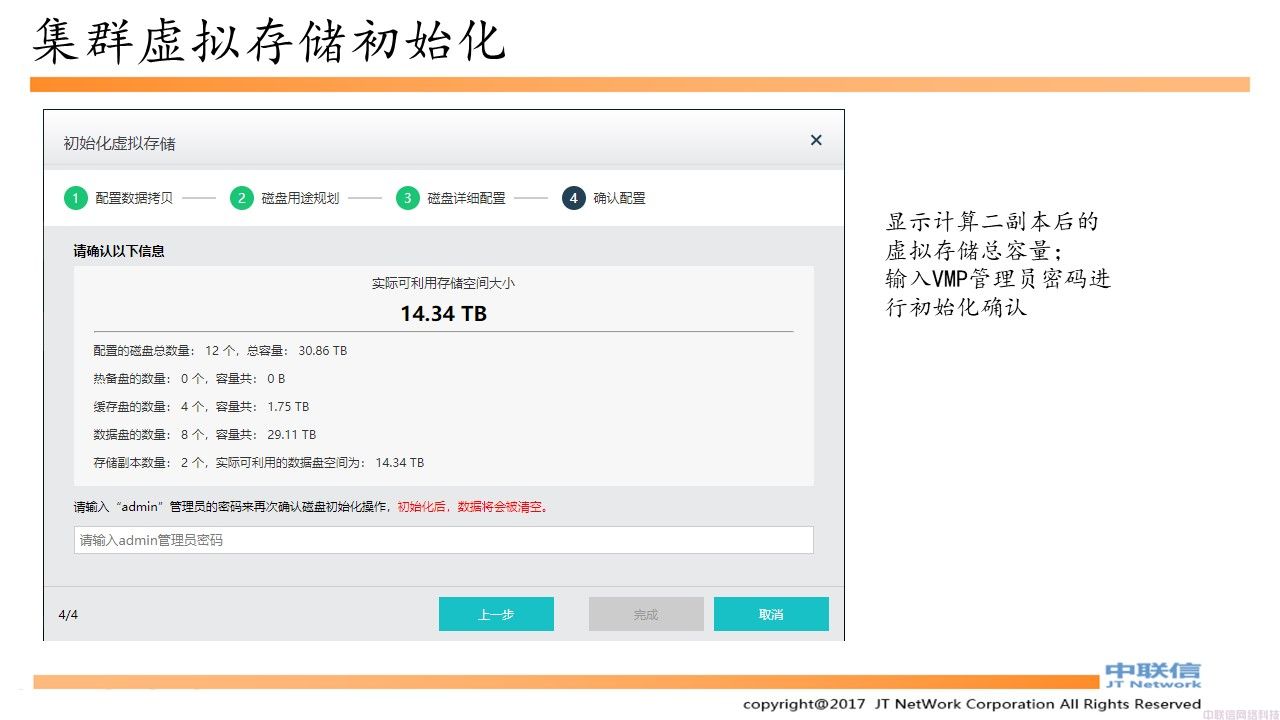This screenshot has width=1280, height=720.
Task: Click the 4/4 page indicator
Action: (x=68, y=614)
